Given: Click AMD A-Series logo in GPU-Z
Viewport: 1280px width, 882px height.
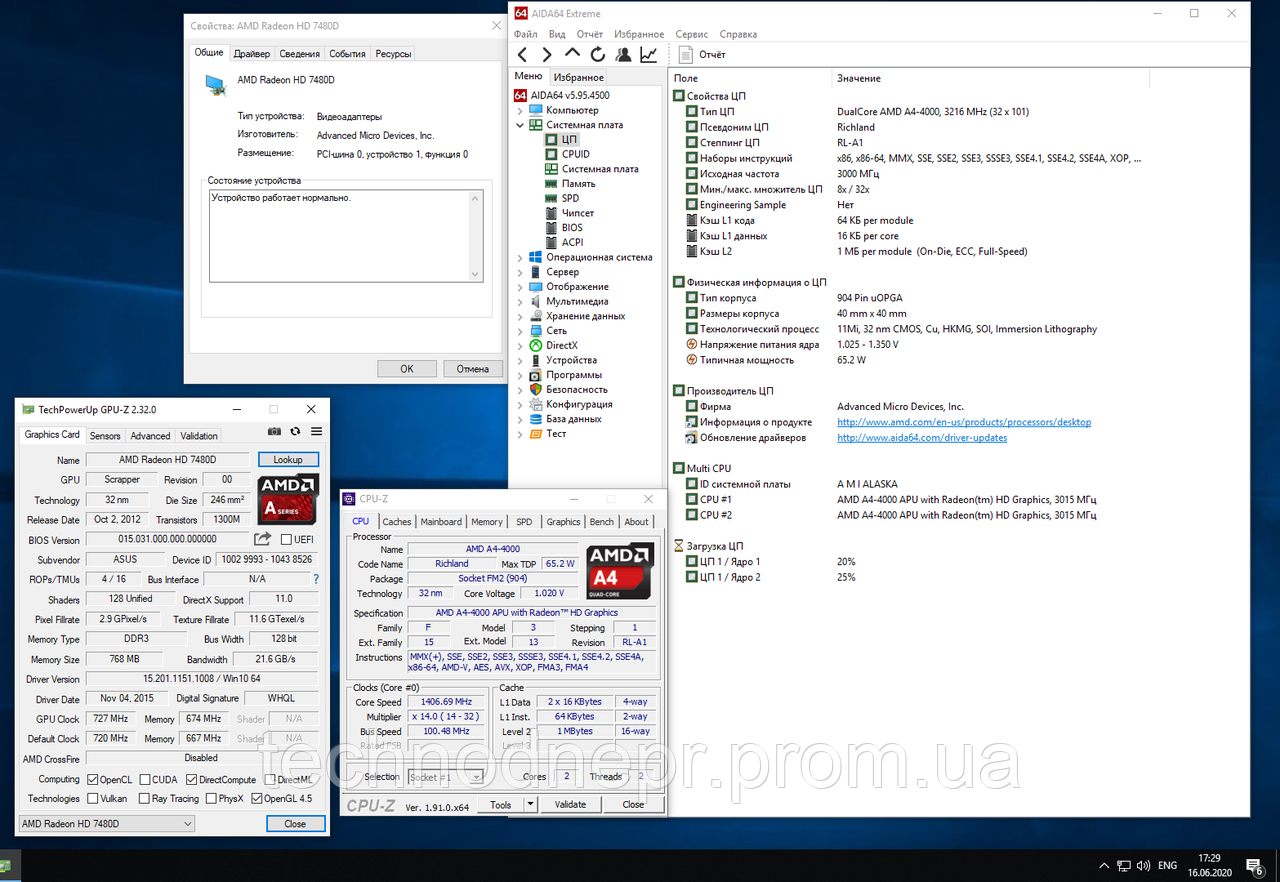Looking at the screenshot, I should (288, 501).
